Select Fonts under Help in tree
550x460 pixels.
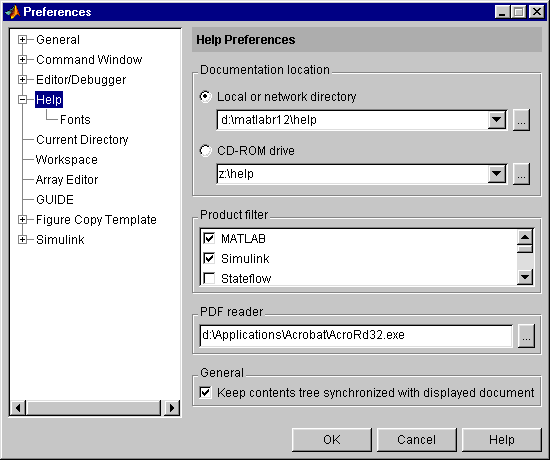click(75, 120)
